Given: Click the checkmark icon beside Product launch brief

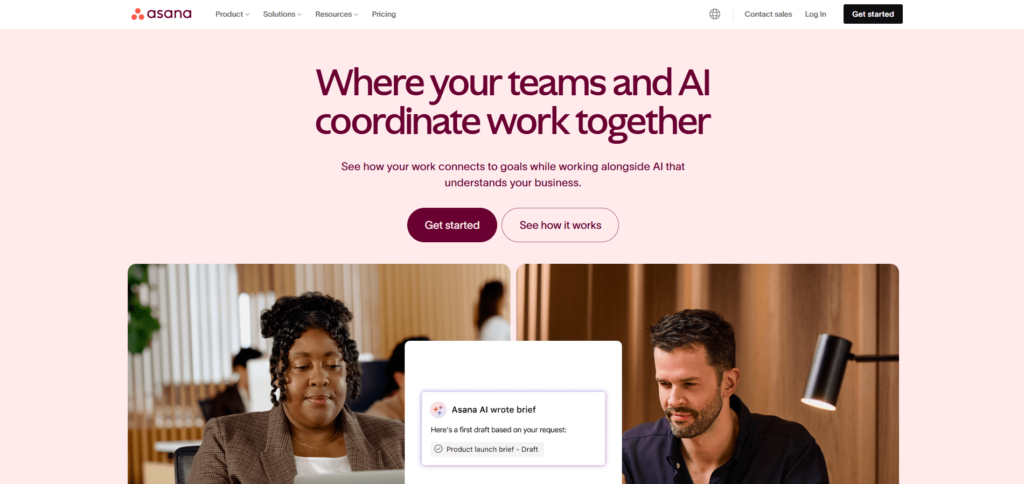Looking at the screenshot, I should pyautogui.click(x=438, y=449).
